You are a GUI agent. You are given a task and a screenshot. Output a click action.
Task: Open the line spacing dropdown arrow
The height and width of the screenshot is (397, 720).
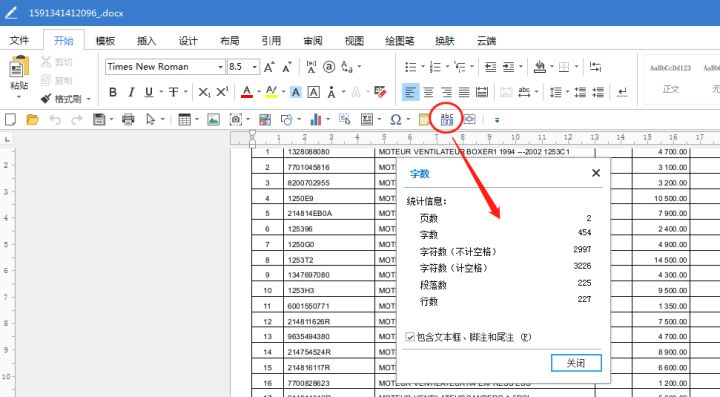567,92
